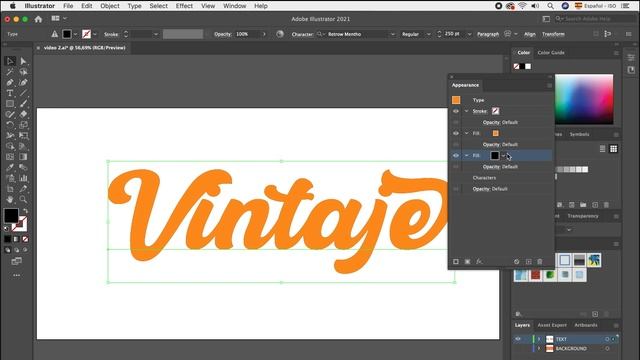Select the Type tool
This screenshot has height=360, width=640.
(x=10, y=93)
